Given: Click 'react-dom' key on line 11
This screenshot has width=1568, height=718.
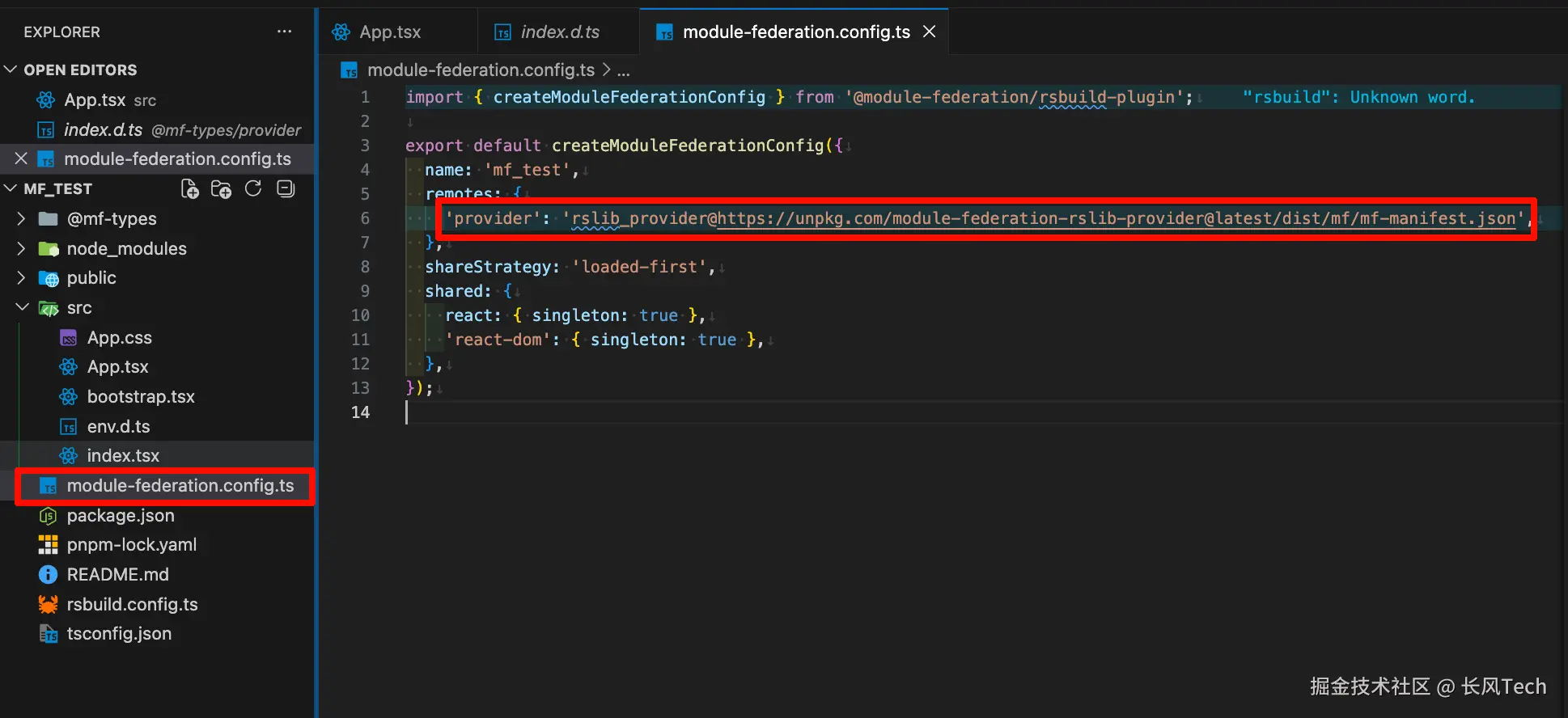Looking at the screenshot, I should 498,340.
